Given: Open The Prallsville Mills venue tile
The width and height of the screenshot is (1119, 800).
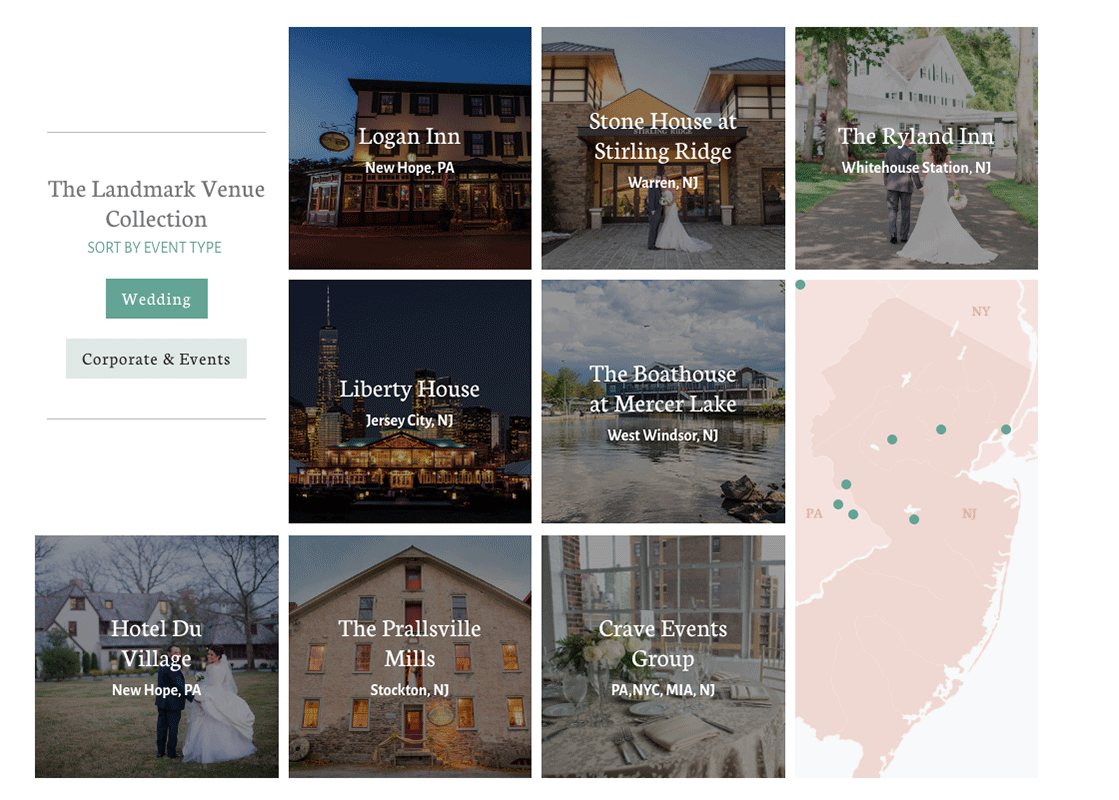Looking at the screenshot, I should [x=410, y=657].
